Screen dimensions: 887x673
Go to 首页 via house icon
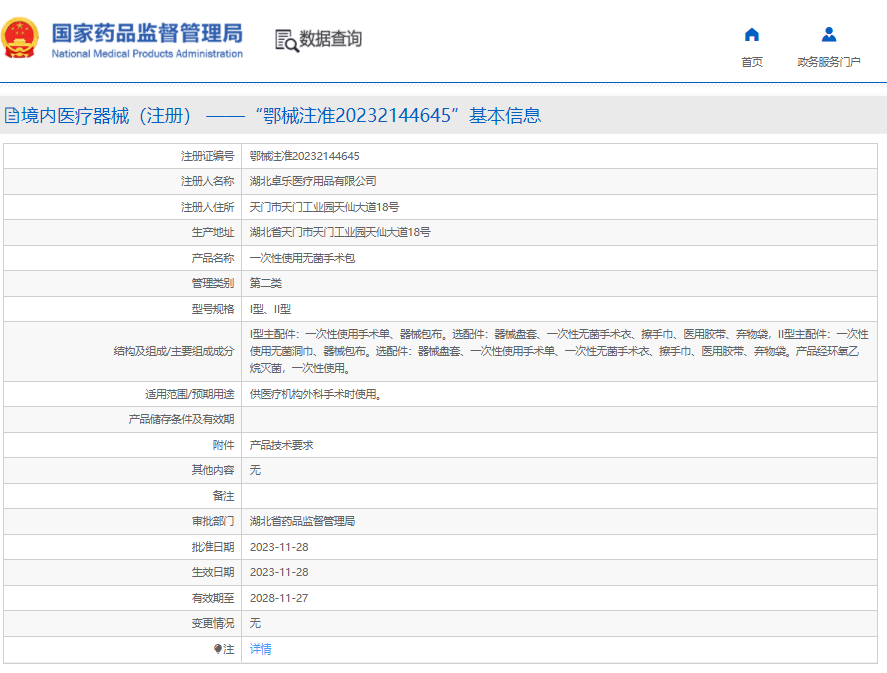(751, 35)
